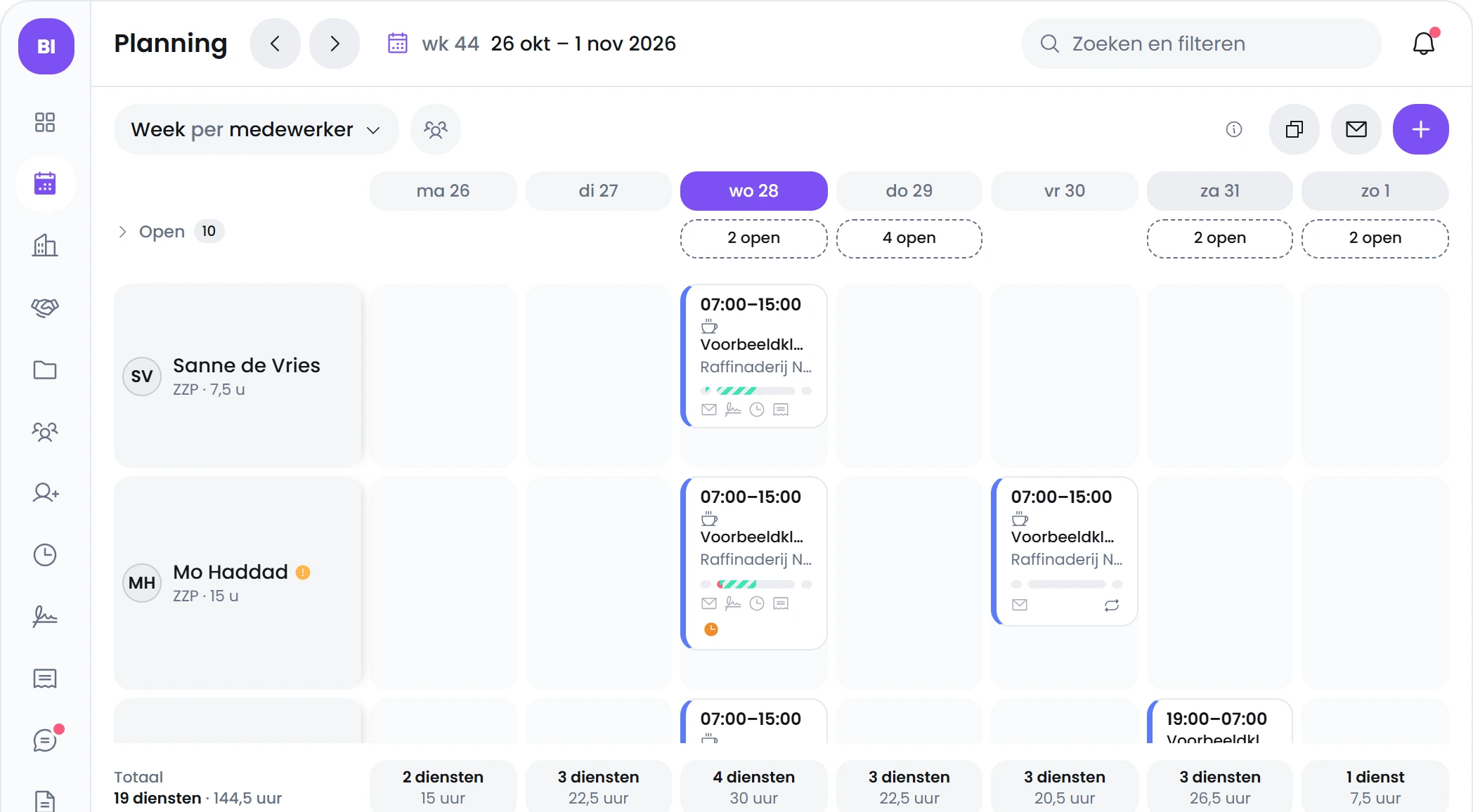Image resolution: width=1473 pixels, height=812 pixels.
Task: Open '2 open' shifts on Wednesday
Action: (754, 238)
